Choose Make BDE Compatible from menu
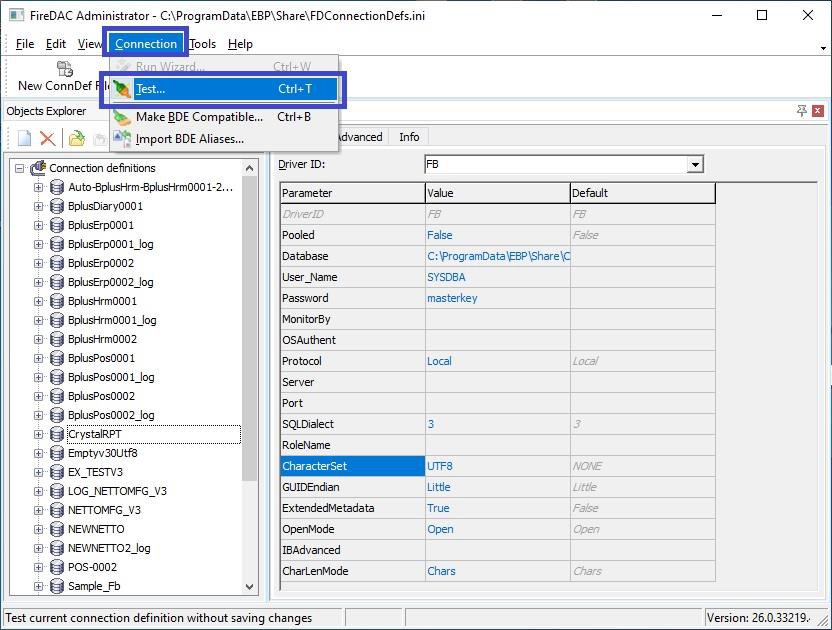Screen dimensions: 832x630 point(199,117)
